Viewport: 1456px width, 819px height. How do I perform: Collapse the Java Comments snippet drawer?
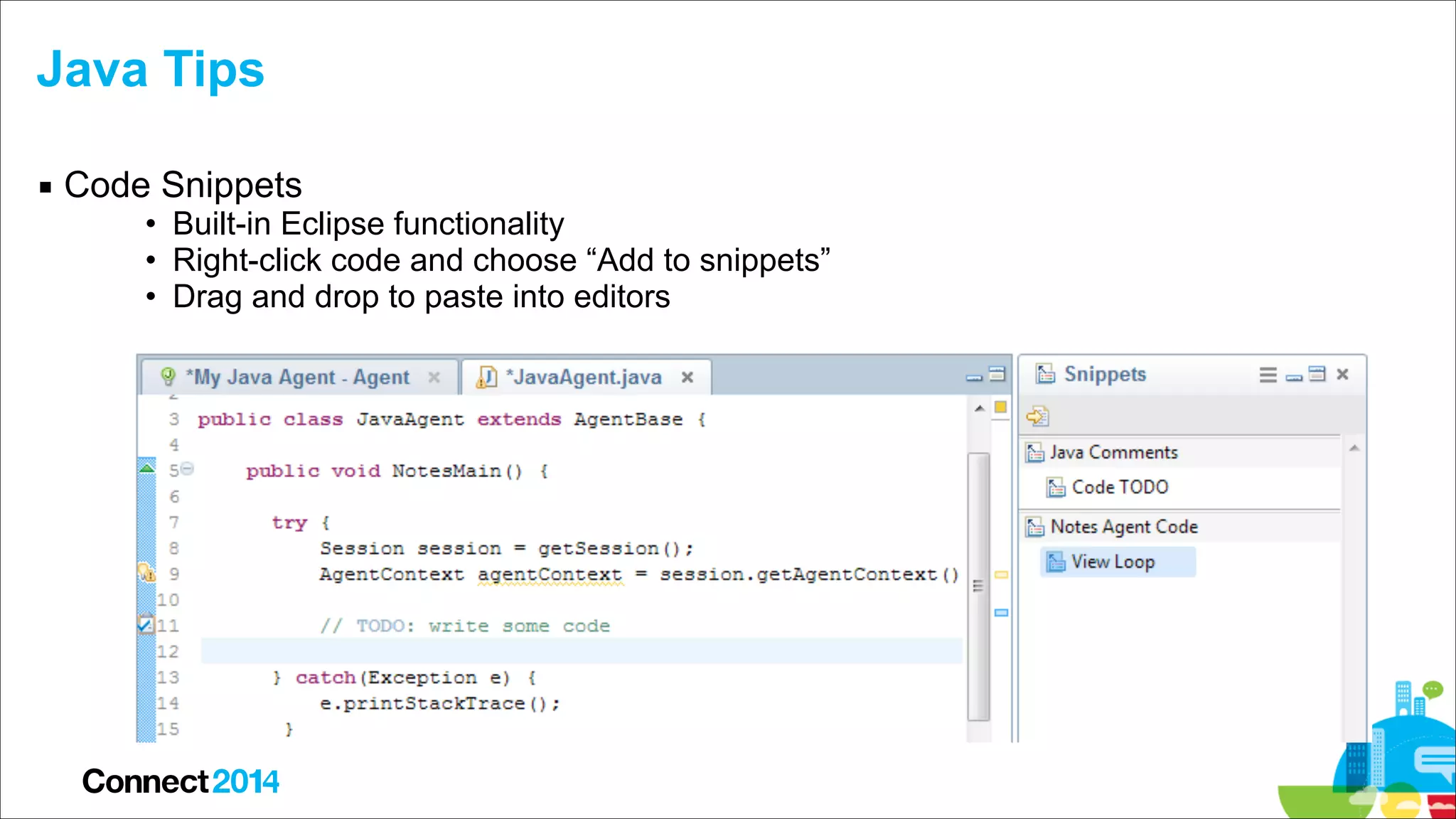tap(1181, 452)
